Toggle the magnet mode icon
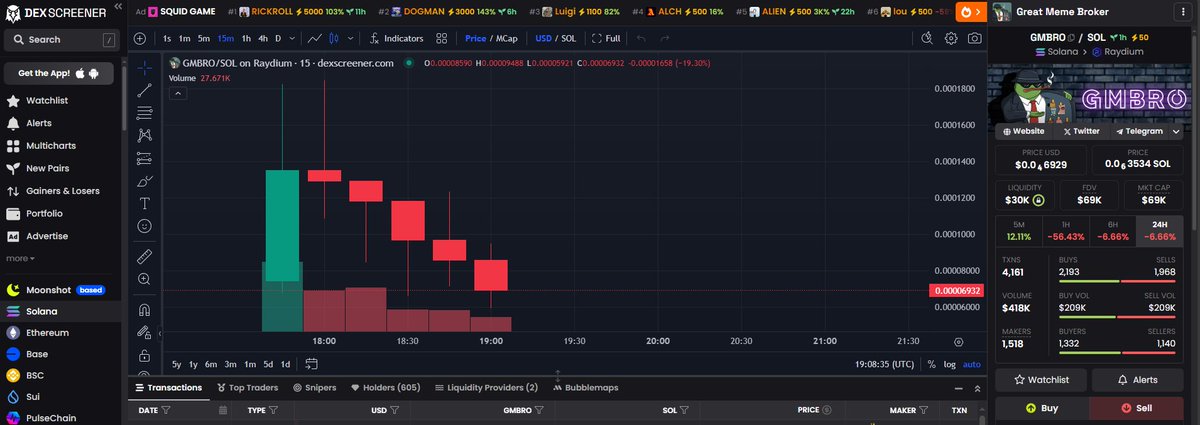This screenshot has height=425, width=1200. tap(144, 309)
